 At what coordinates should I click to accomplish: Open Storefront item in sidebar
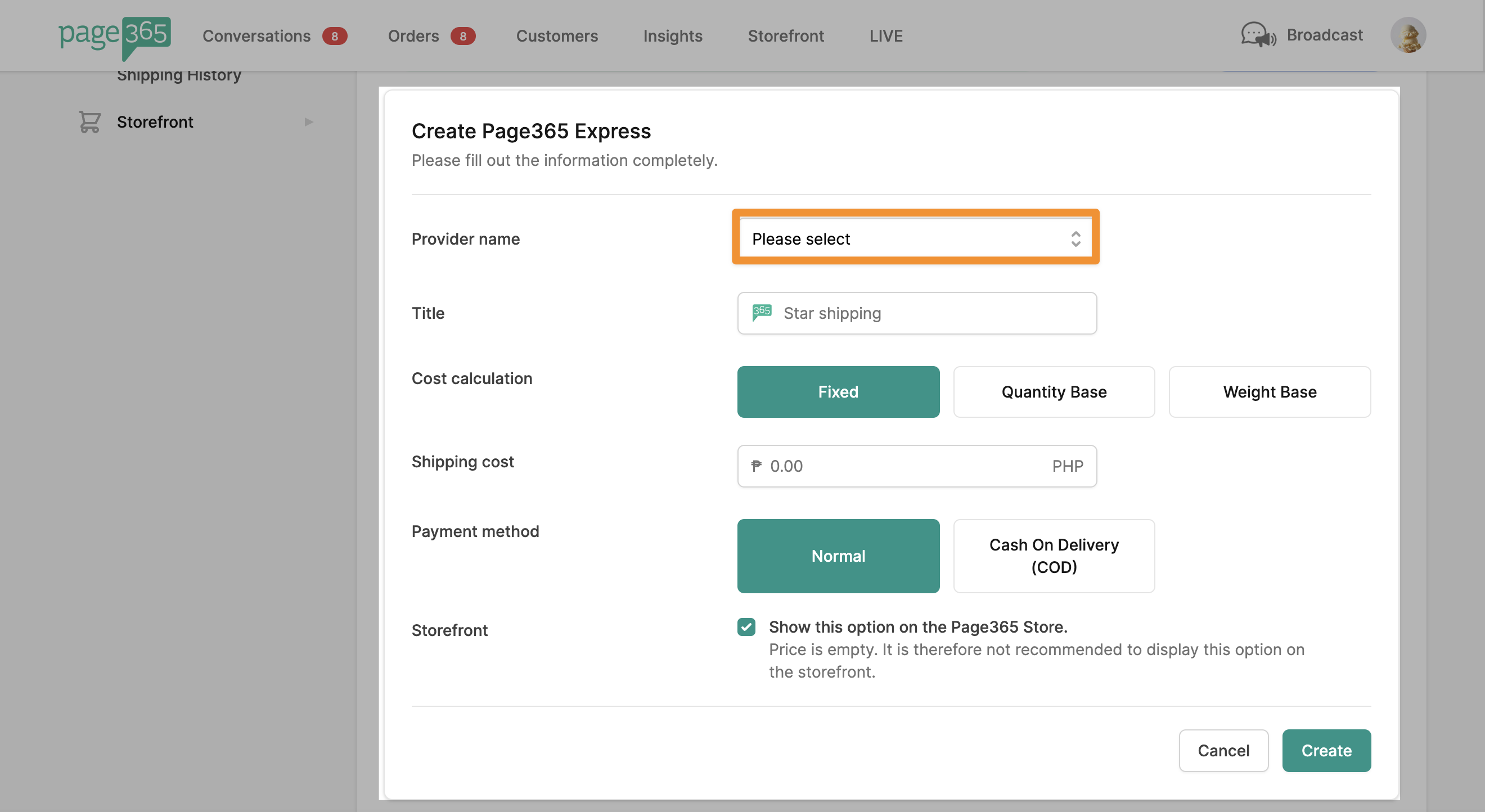tap(155, 121)
